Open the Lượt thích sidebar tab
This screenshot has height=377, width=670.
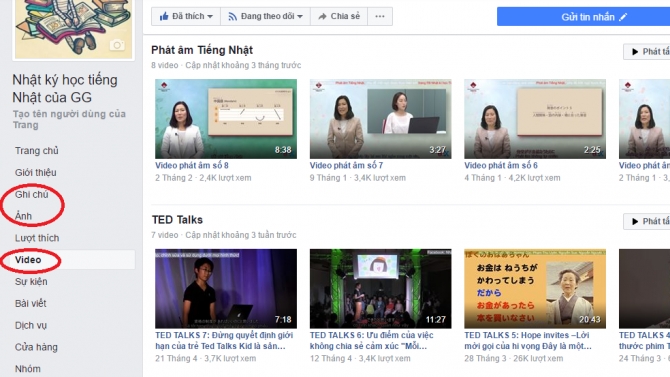[37, 238]
